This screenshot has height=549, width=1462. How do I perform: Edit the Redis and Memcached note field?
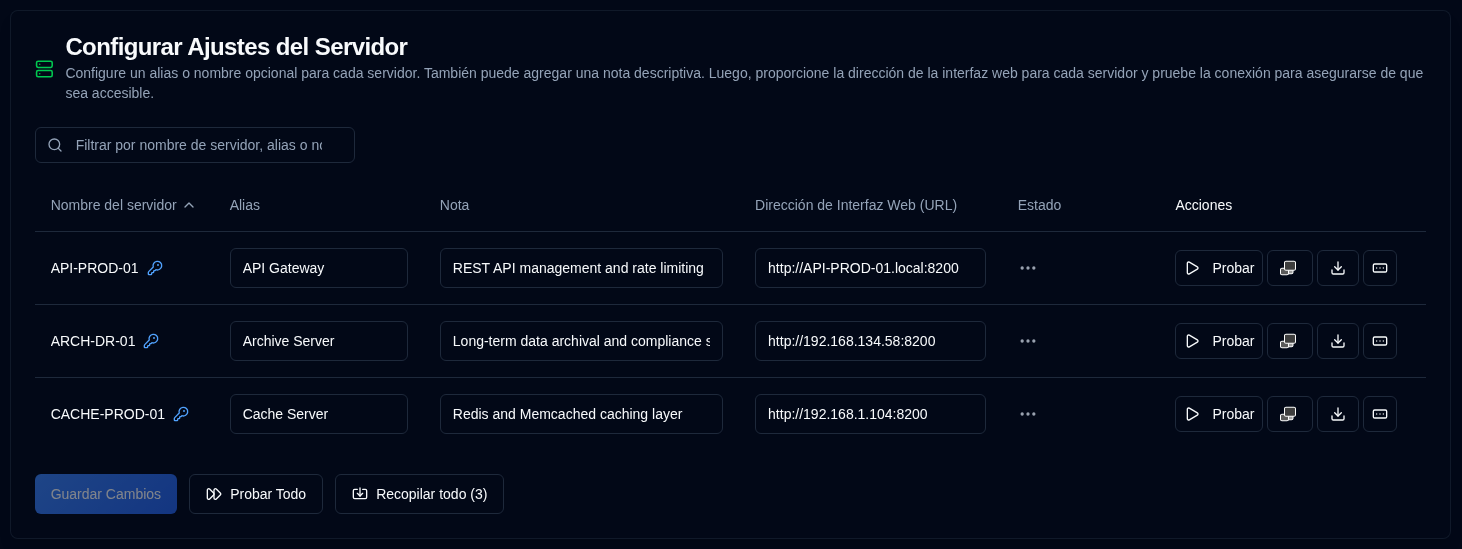pyautogui.click(x=581, y=414)
